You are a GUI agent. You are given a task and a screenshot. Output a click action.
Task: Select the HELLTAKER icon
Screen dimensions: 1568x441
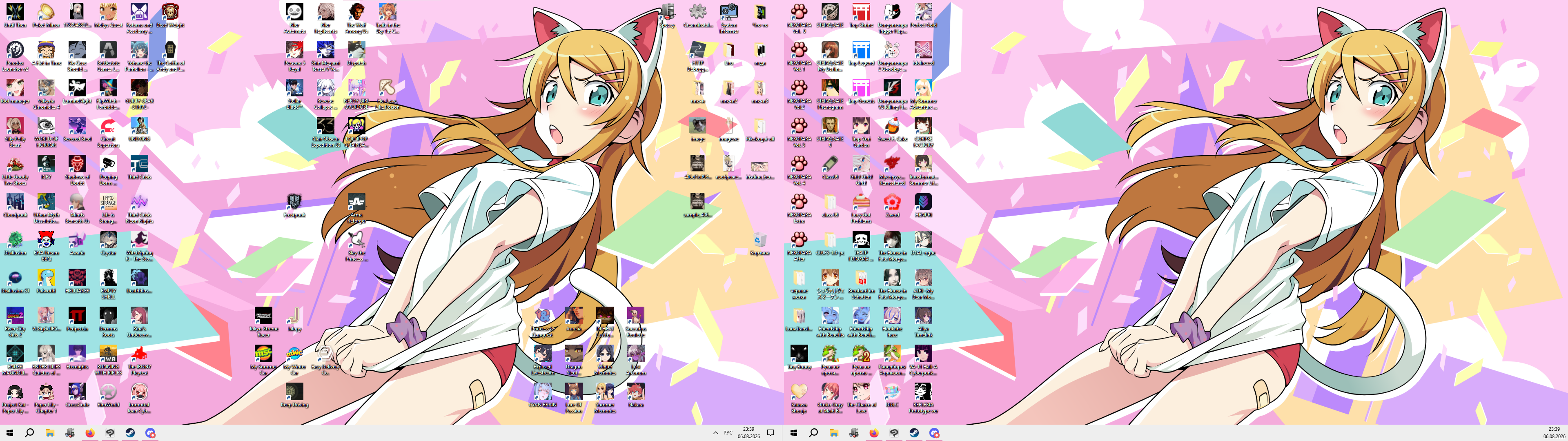pos(77,281)
